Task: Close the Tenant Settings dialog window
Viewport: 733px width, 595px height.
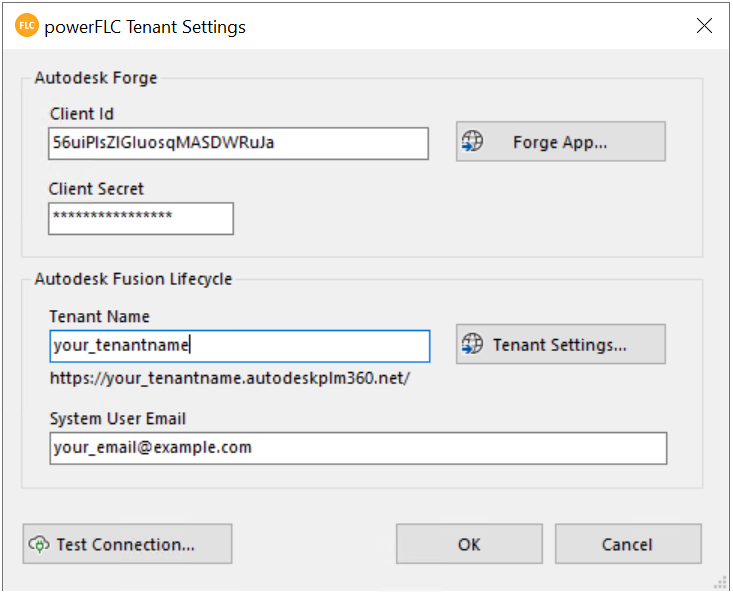Action: coord(704,27)
